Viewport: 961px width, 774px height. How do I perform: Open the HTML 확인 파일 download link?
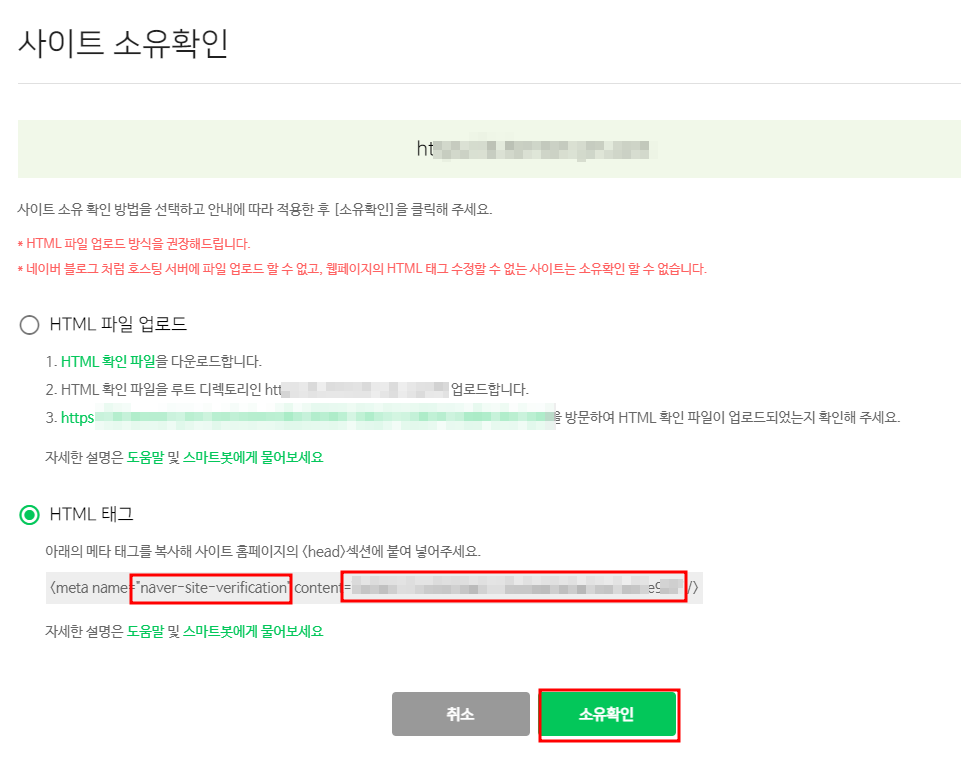click(x=108, y=362)
